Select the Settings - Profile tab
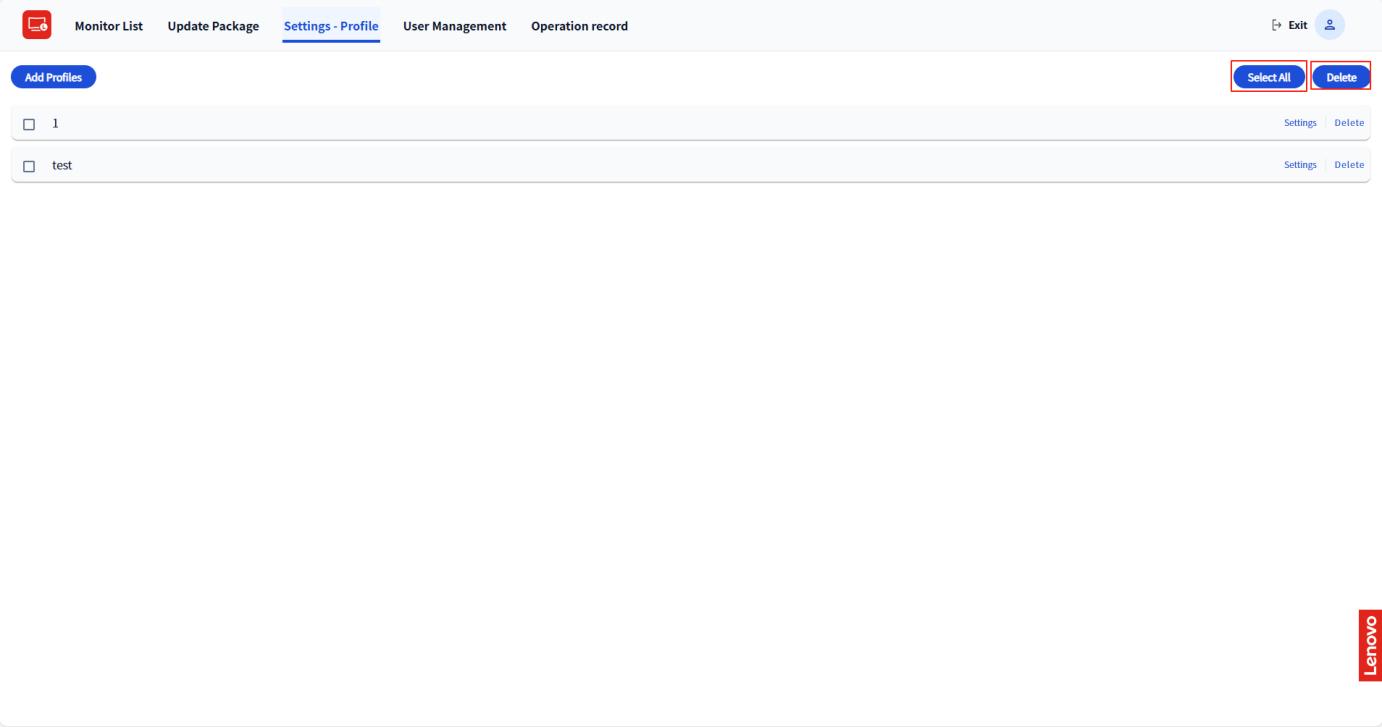Viewport: 1382px width, 727px height. [x=331, y=26]
